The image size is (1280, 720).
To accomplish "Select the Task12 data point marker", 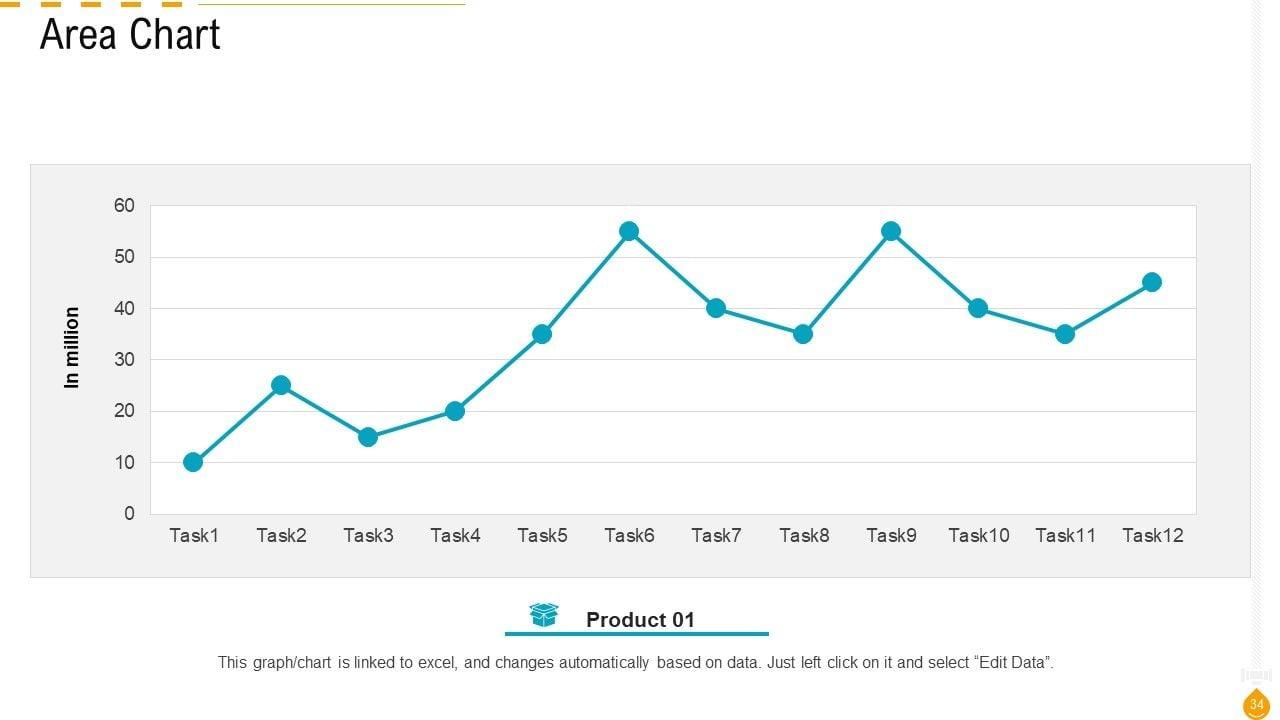I will pos(1152,282).
